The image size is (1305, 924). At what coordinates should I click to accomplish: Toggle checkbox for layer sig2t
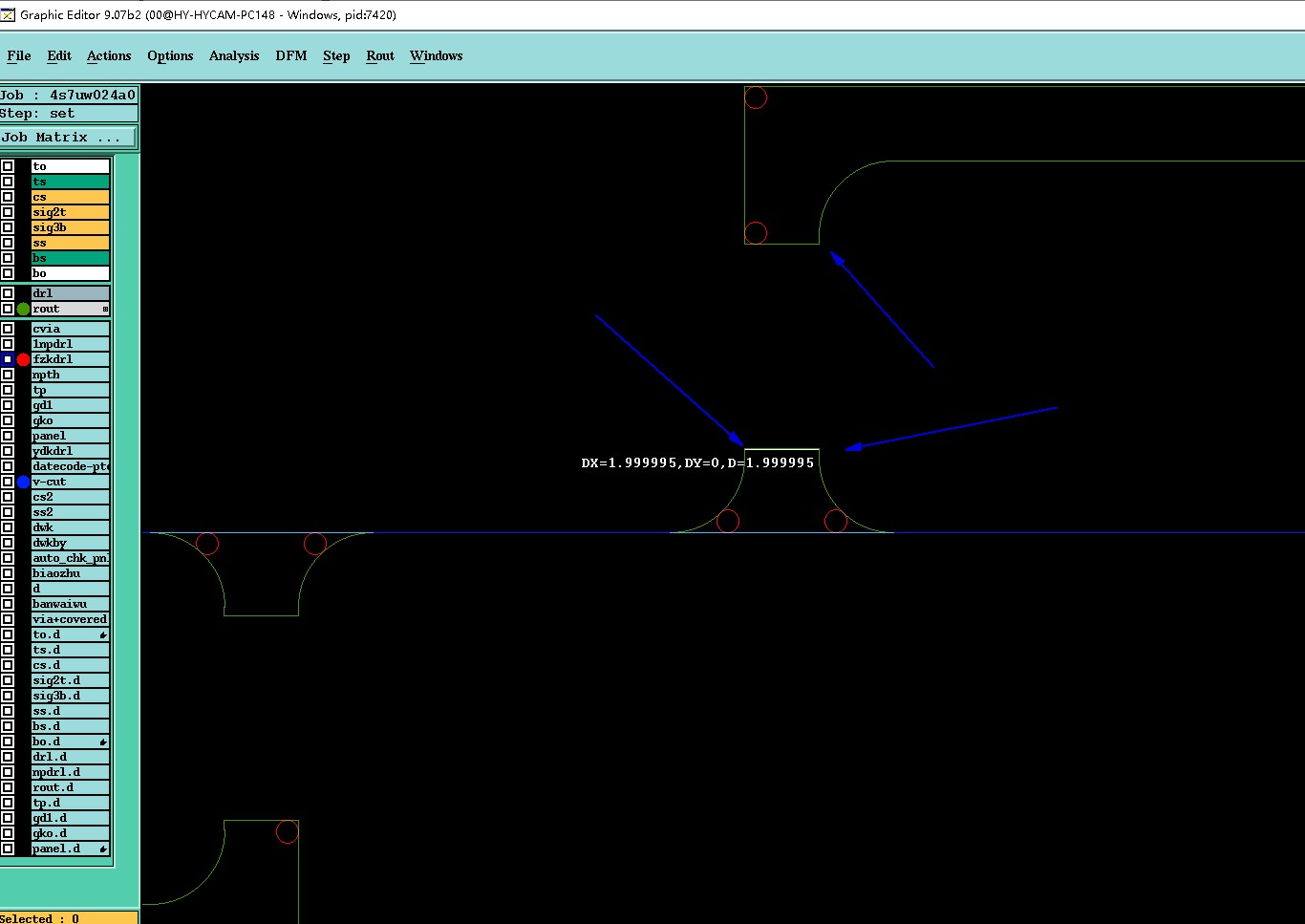(x=8, y=212)
